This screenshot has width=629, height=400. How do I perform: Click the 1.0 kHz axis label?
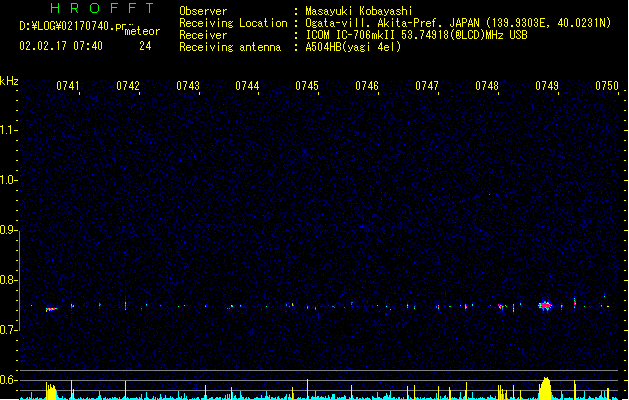[x=8, y=180]
